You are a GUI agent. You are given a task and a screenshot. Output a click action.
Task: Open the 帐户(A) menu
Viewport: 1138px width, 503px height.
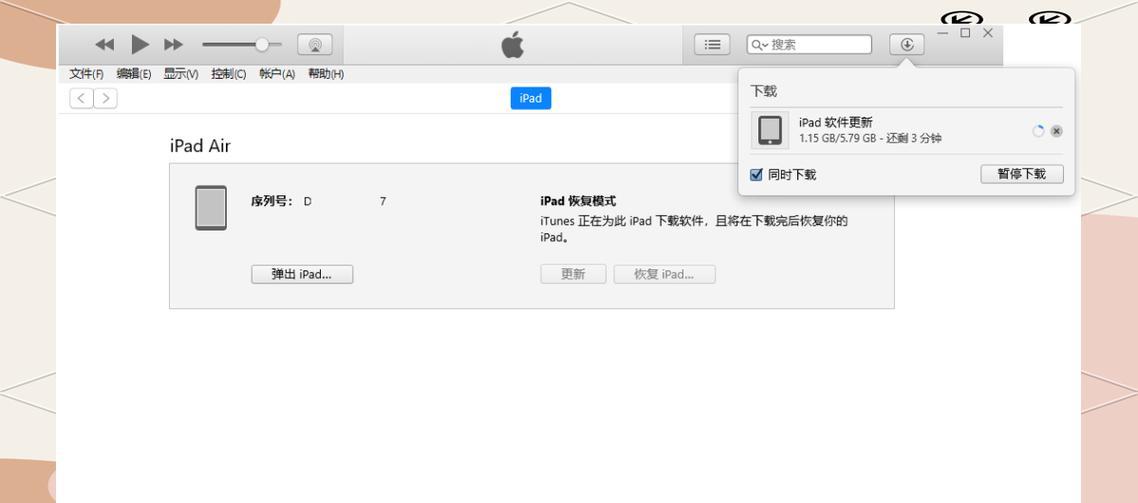(x=277, y=74)
